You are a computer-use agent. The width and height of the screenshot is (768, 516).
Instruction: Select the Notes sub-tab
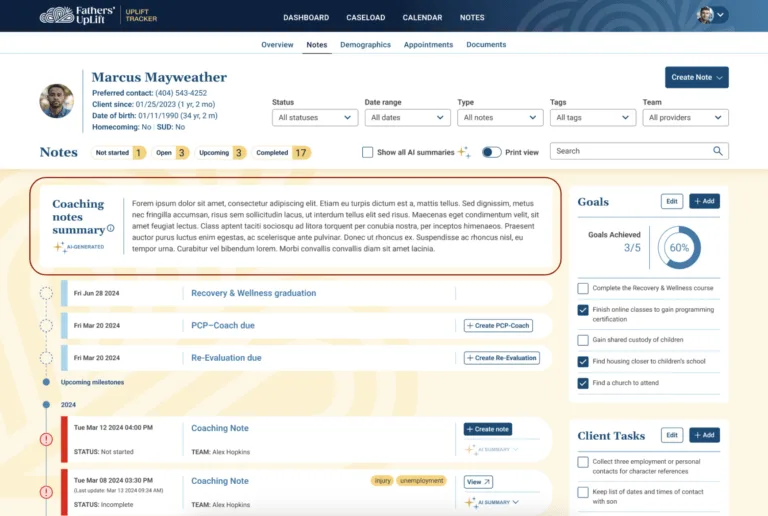click(x=317, y=45)
